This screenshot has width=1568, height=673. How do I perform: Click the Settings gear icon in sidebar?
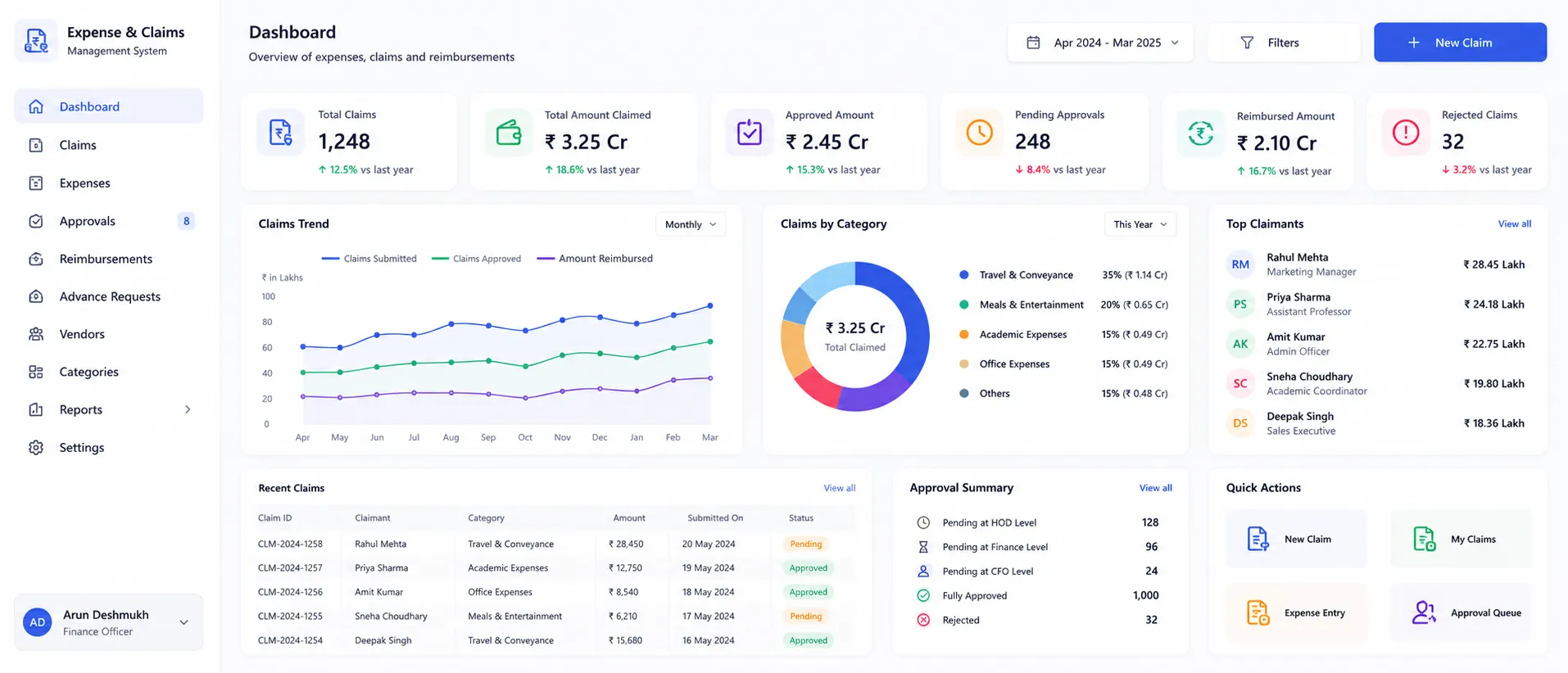click(36, 447)
